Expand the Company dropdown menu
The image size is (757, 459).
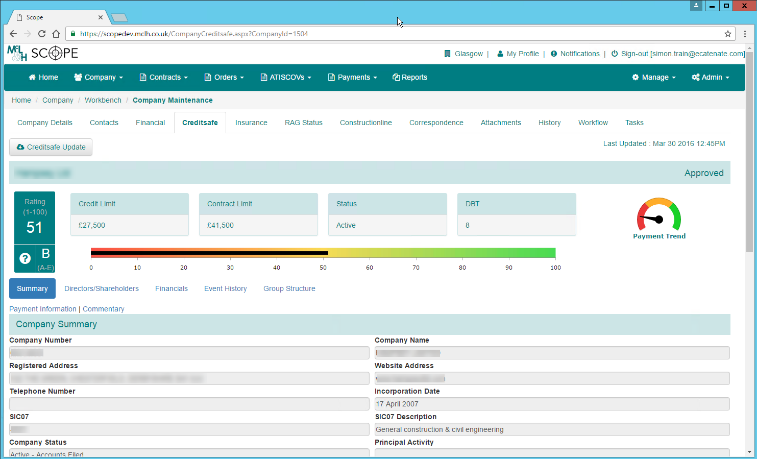pyautogui.click(x=98, y=77)
